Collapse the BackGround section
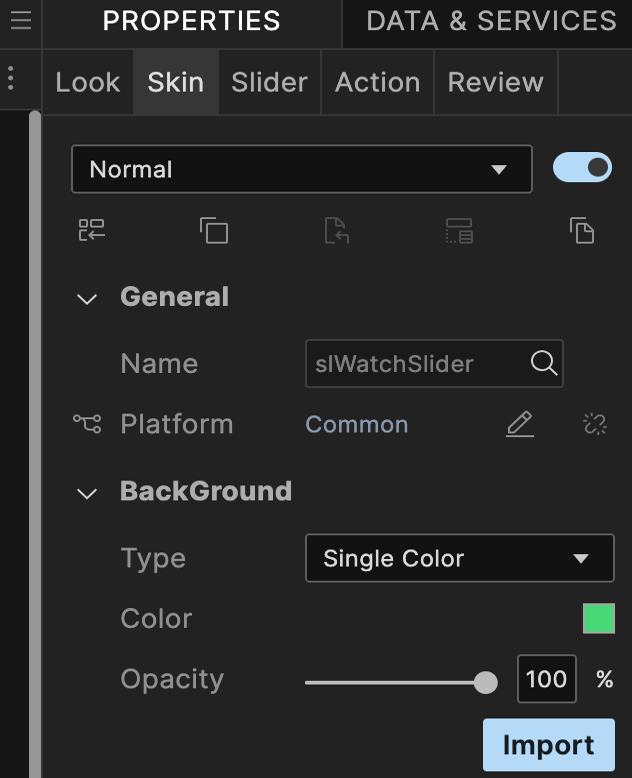 pyautogui.click(x=88, y=492)
